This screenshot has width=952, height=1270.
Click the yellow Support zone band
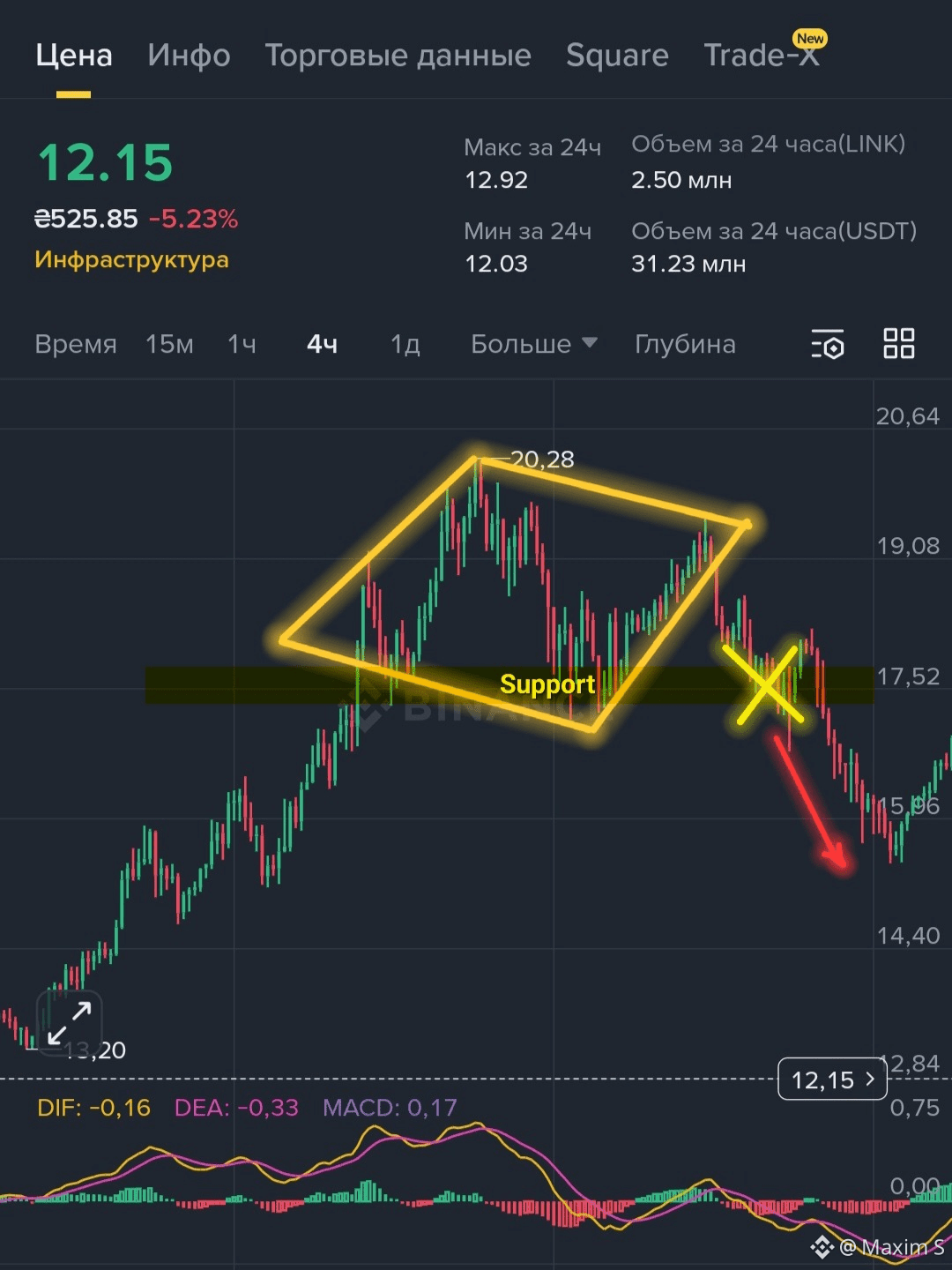click(x=509, y=685)
